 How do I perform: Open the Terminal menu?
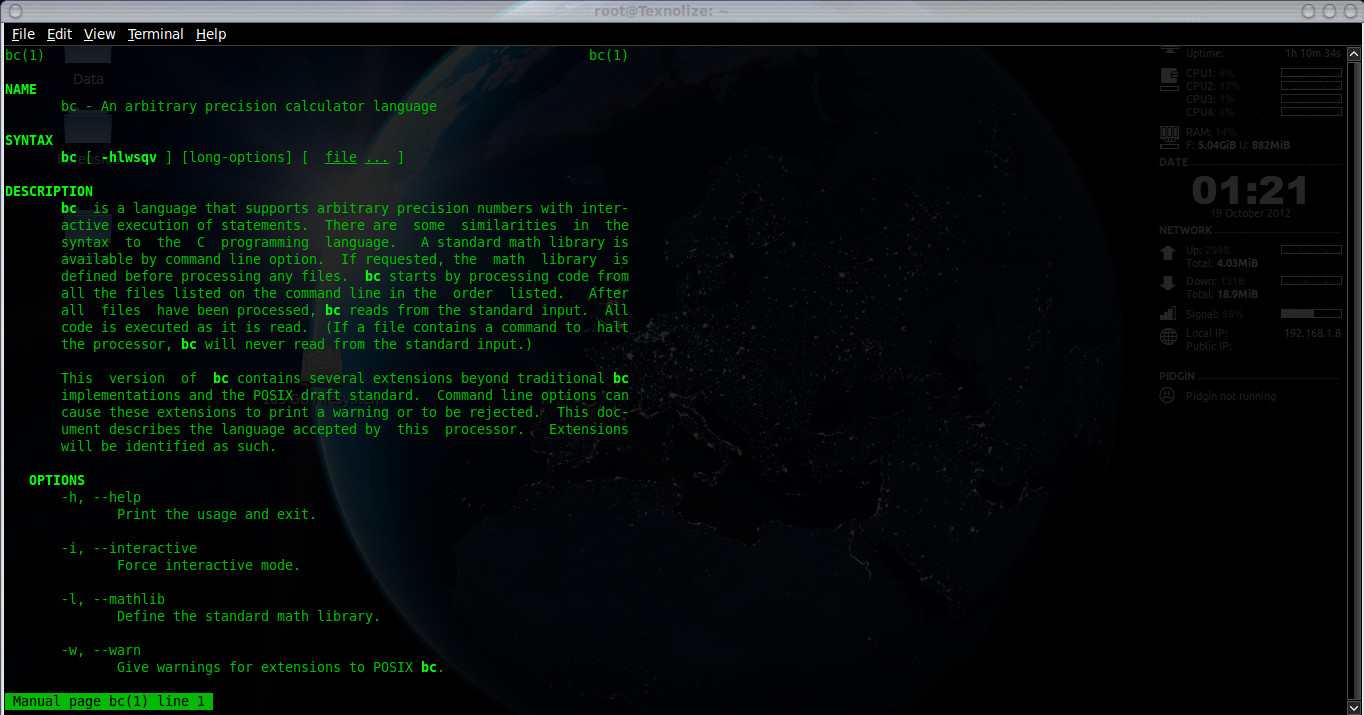(155, 34)
